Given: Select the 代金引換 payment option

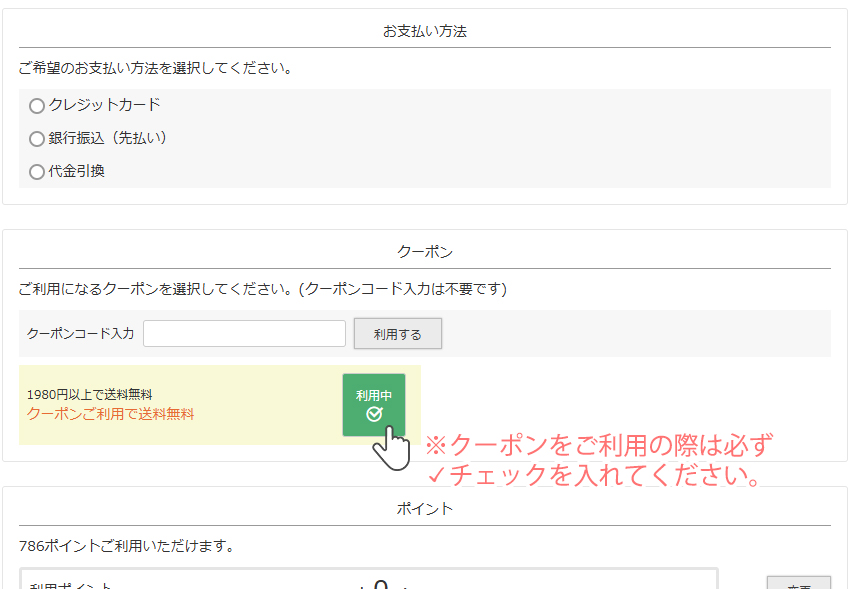Looking at the screenshot, I should [x=37, y=171].
